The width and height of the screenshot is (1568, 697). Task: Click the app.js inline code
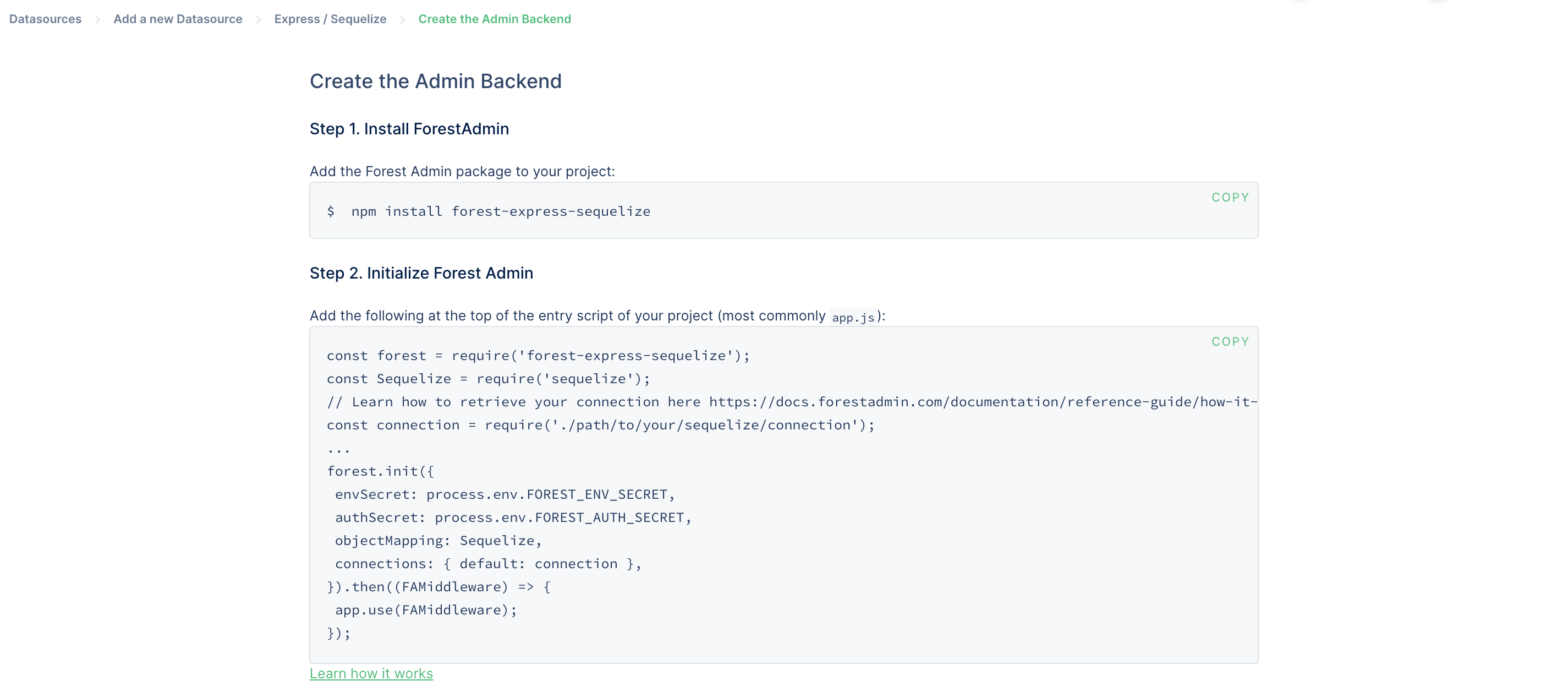click(x=853, y=318)
